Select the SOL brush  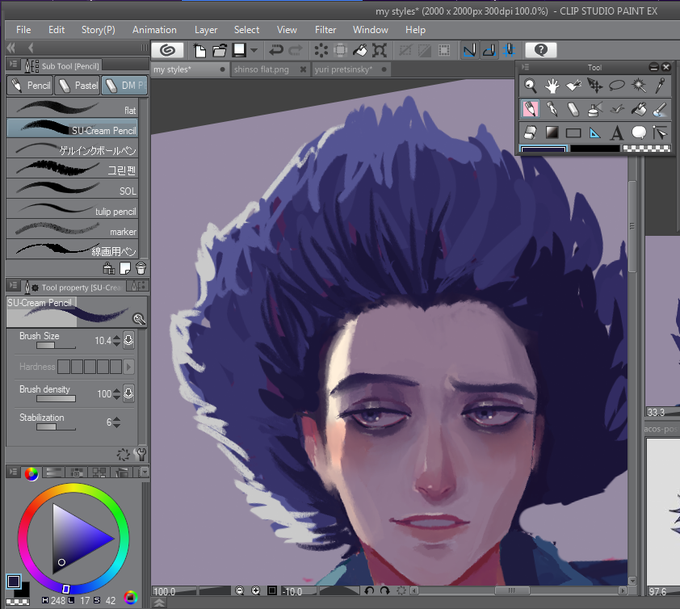click(x=72, y=189)
